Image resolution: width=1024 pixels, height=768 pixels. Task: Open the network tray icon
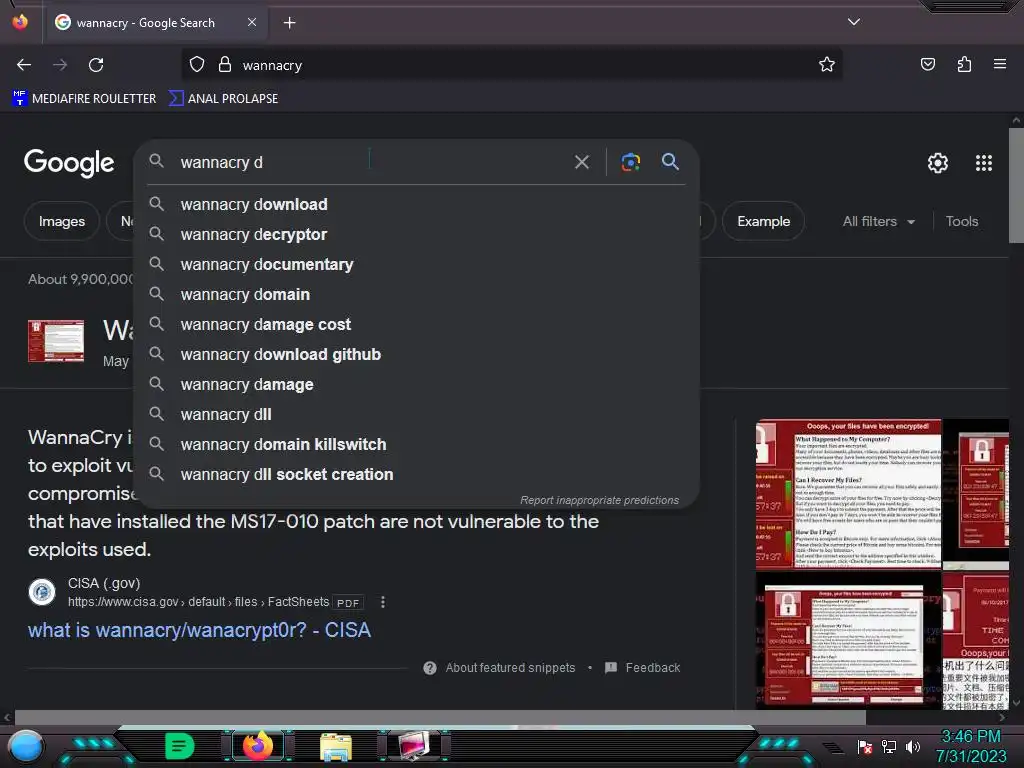[x=889, y=746]
